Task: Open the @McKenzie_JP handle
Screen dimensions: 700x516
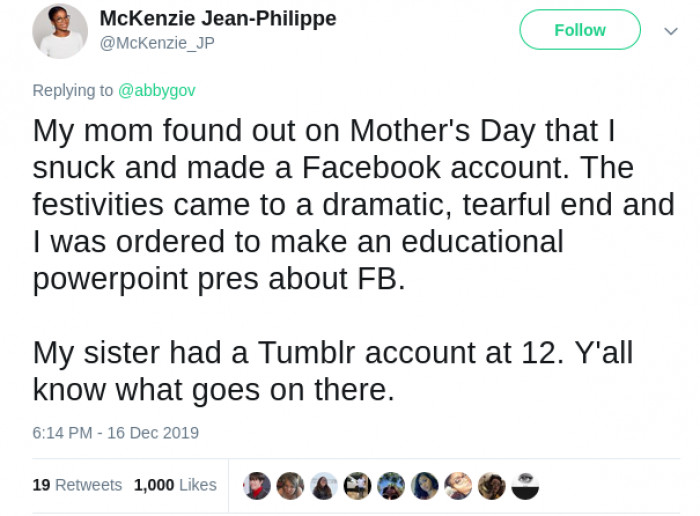Action: tap(157, 42)
